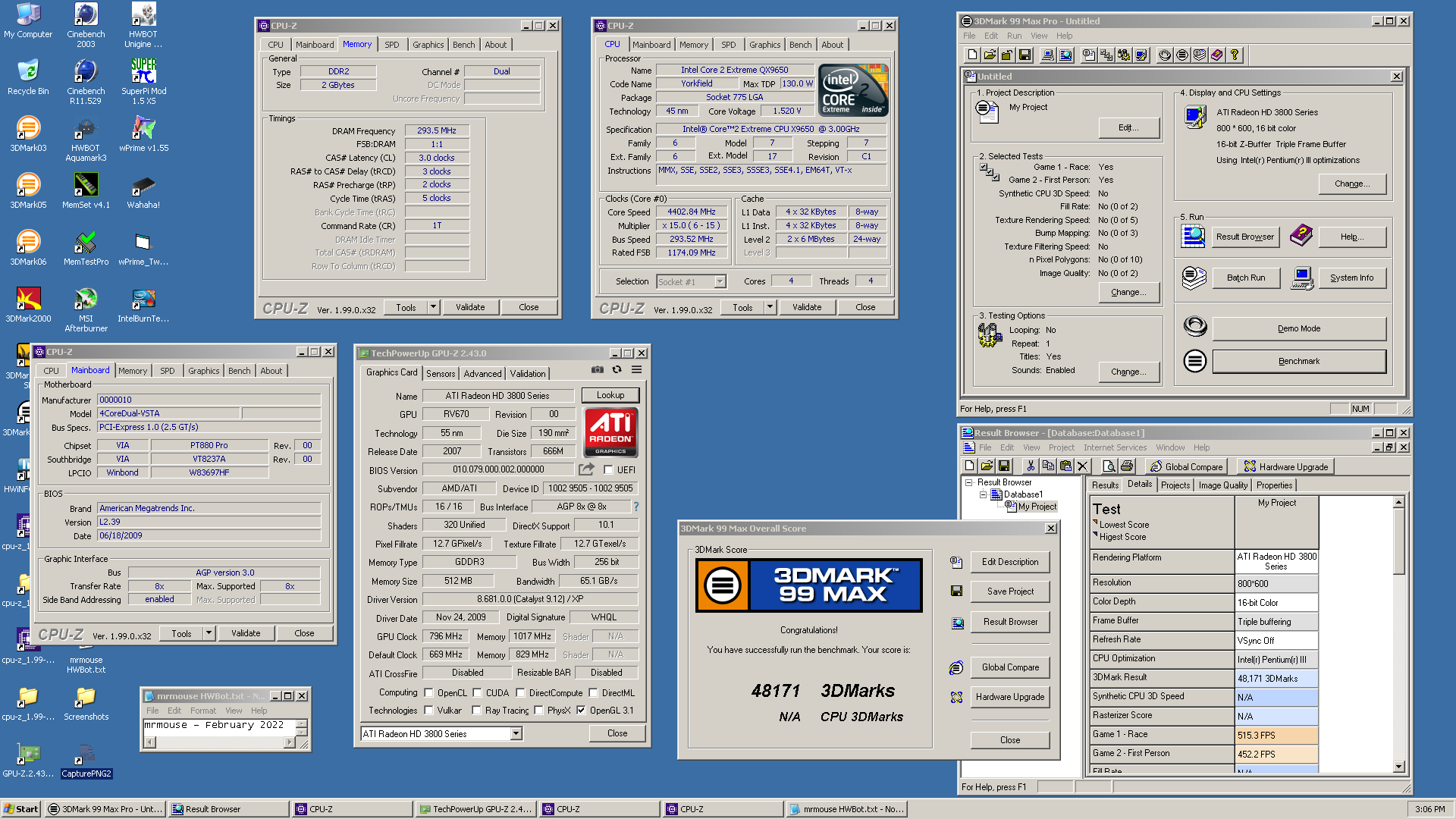The width and height of the screenshot is (1456, 819).
Task: Select My Project node in Result Browser tree
Action: click(1037, 507)
